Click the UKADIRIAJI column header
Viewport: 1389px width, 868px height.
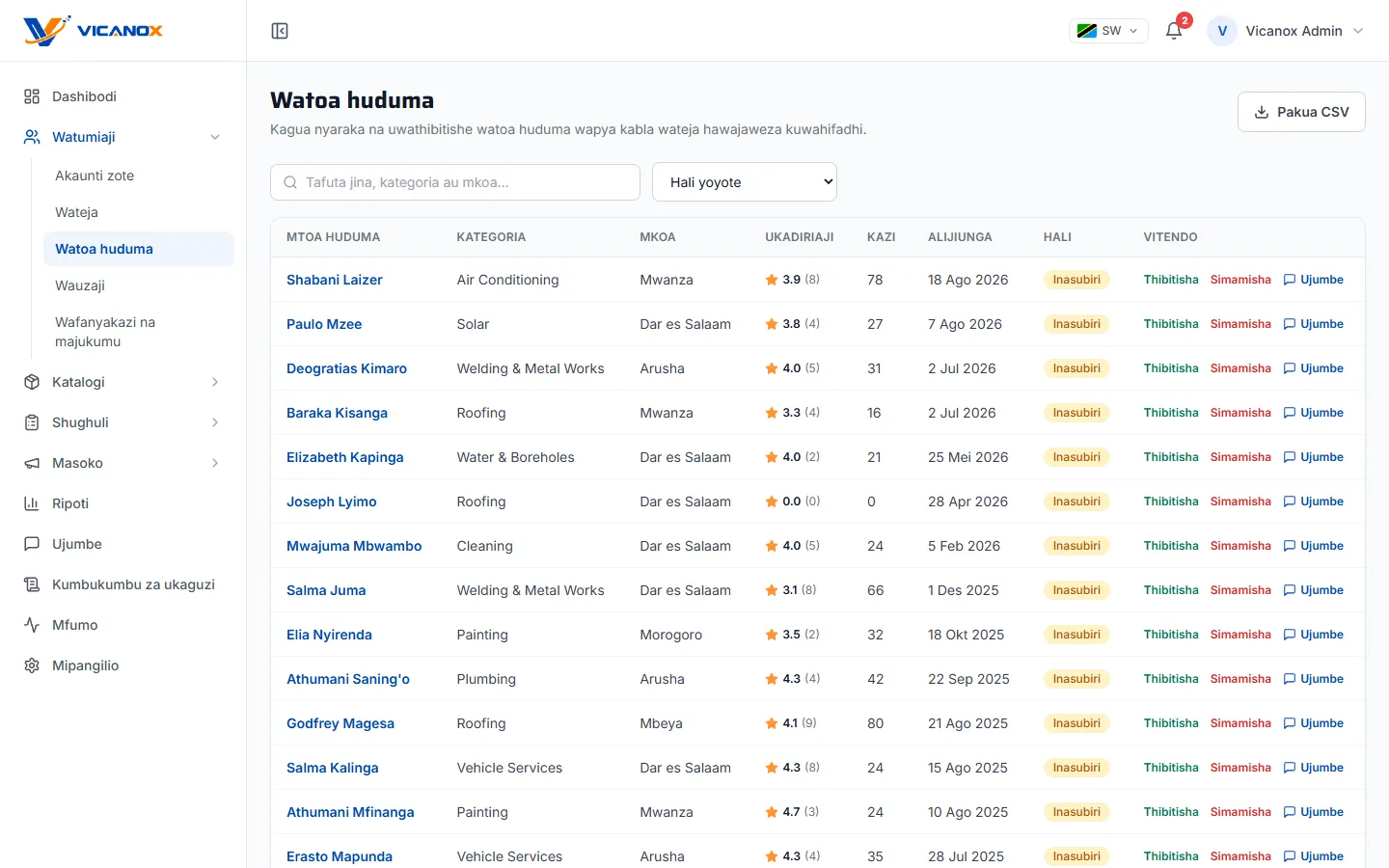tap(800, 237)
